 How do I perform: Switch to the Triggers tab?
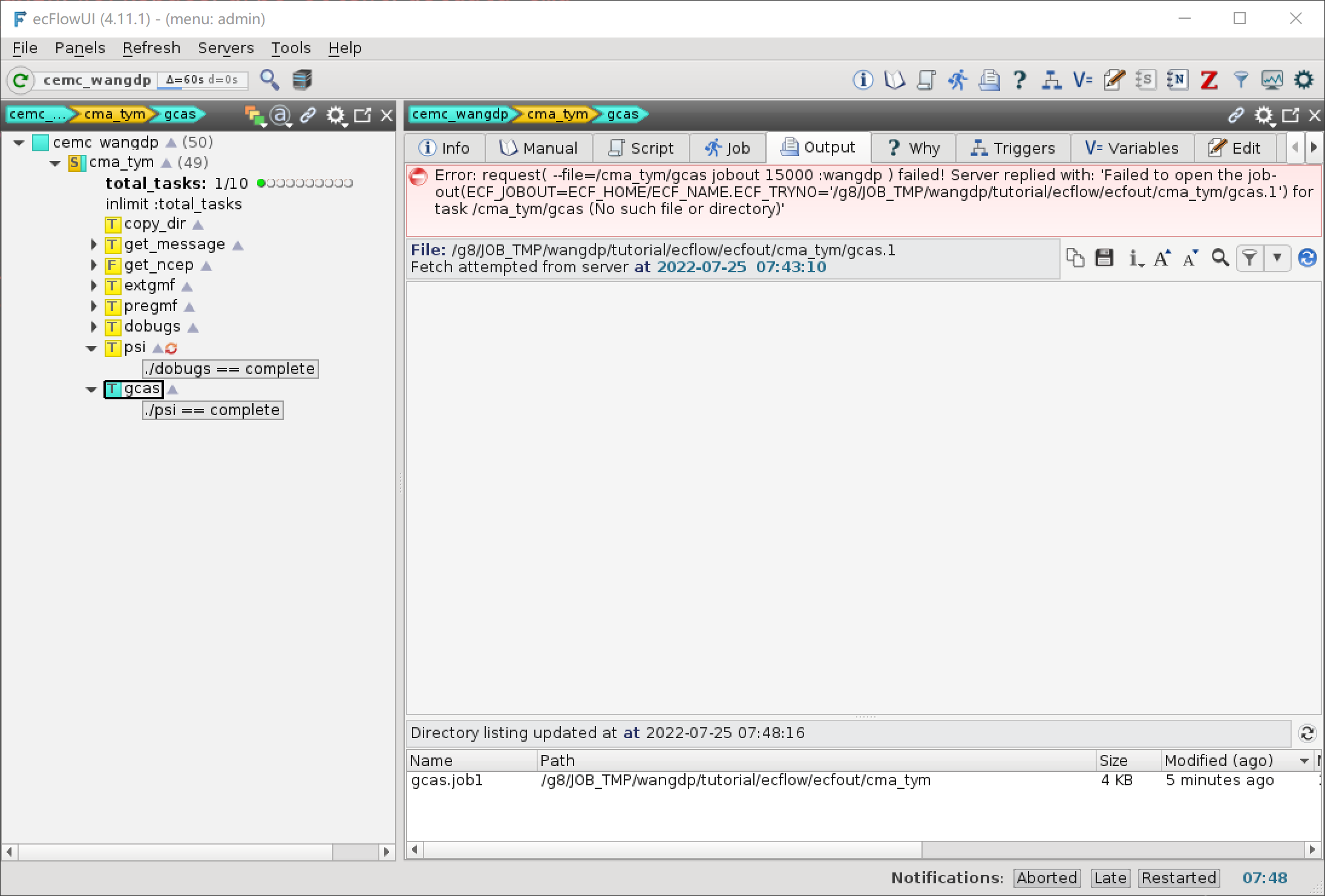point(1013,148)
